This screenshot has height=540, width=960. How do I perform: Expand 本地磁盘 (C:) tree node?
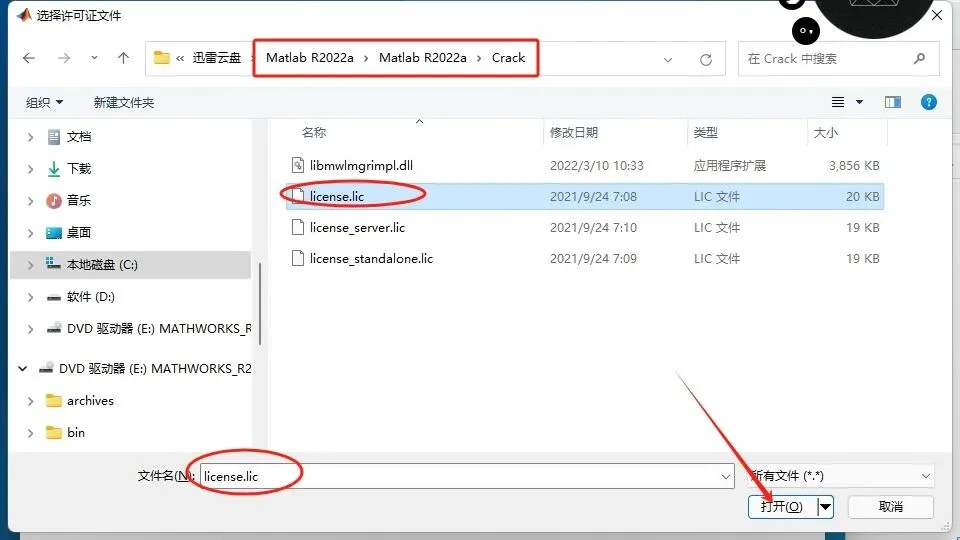30,265
